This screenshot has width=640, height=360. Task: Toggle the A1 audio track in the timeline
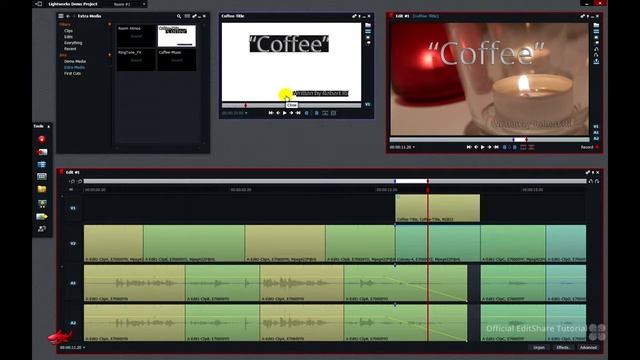point(73,283)
